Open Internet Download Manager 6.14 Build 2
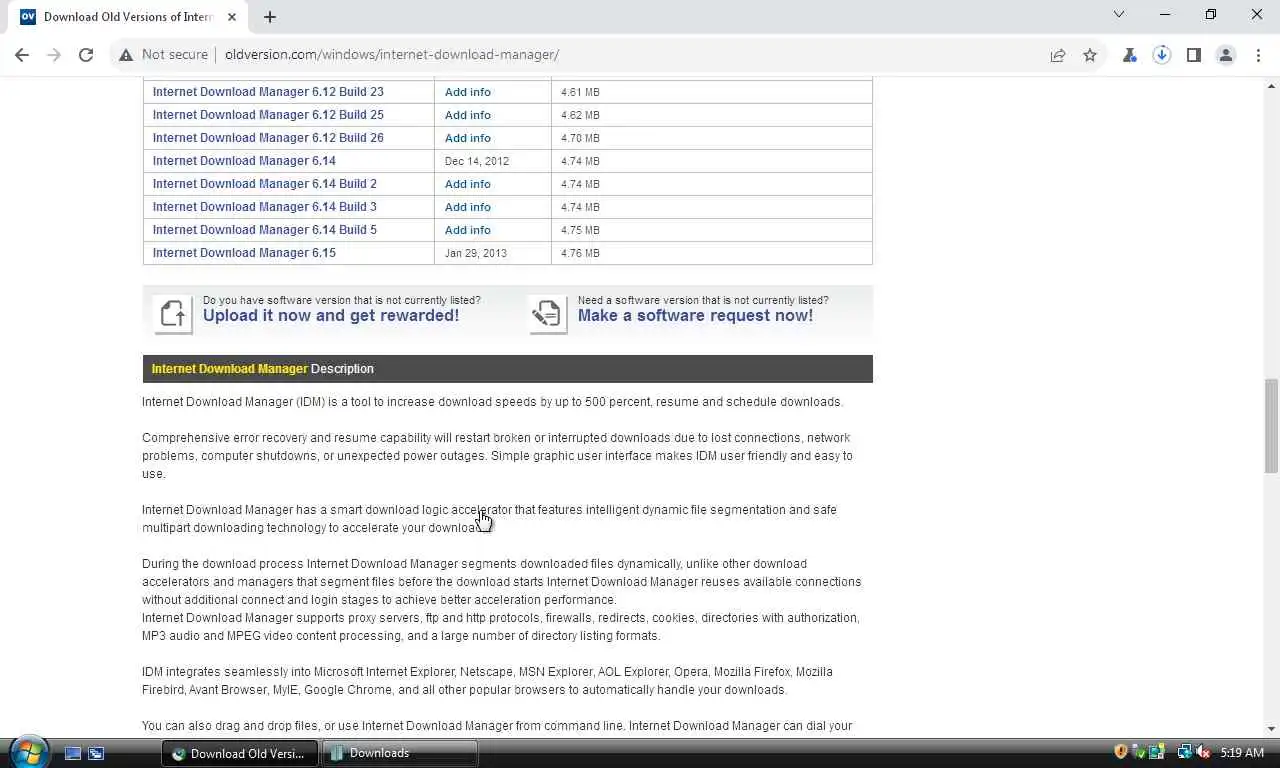 pyautogui.click(x=265, y=184)
